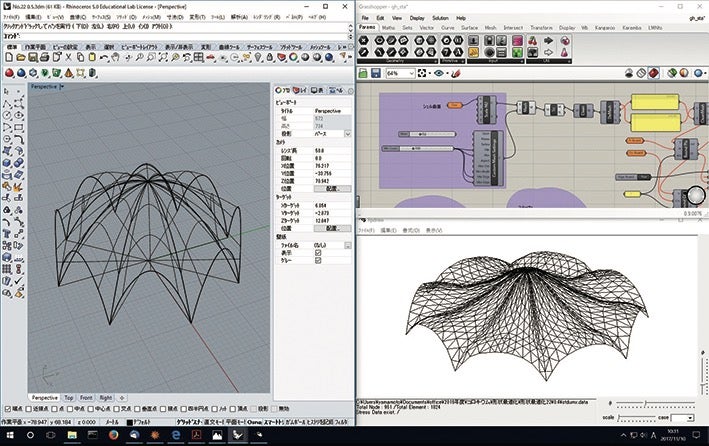Viewport: 709px width, 446px height.
Task: Open the Grasshopper Solution menu
Action: (x=440, y=18)
